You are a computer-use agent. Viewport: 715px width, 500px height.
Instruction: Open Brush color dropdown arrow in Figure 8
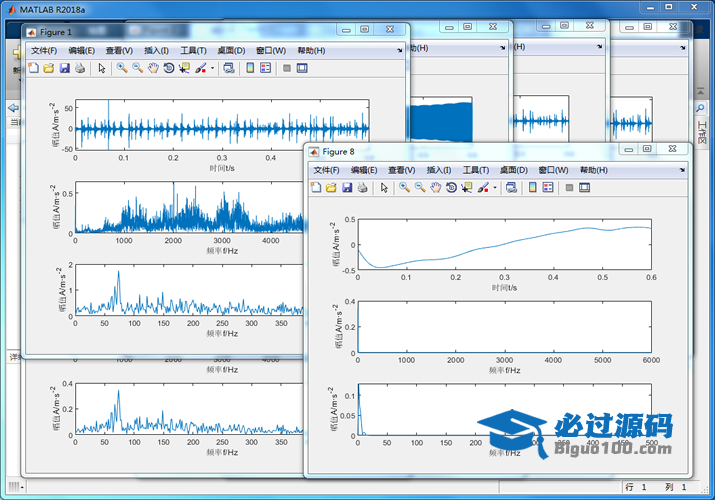495,188
